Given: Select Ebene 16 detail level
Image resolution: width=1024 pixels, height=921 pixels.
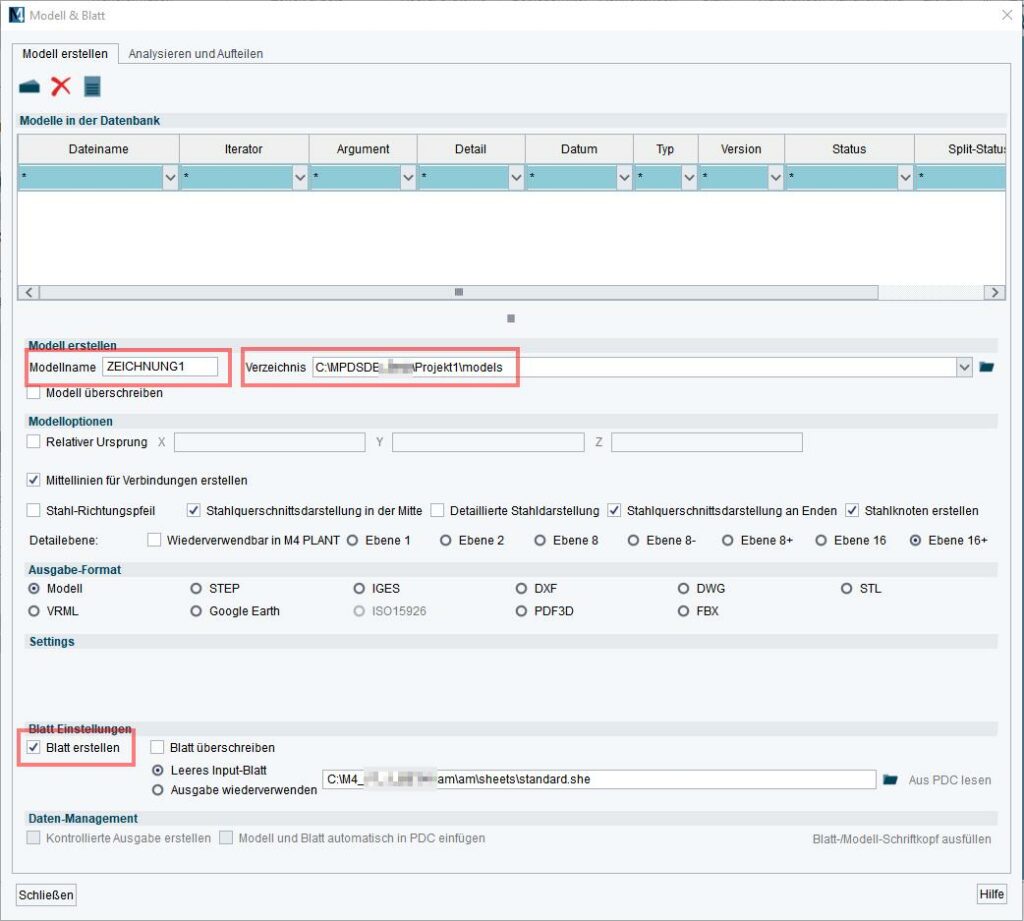Looking at the screenshot, I should [x=822, y=540].
